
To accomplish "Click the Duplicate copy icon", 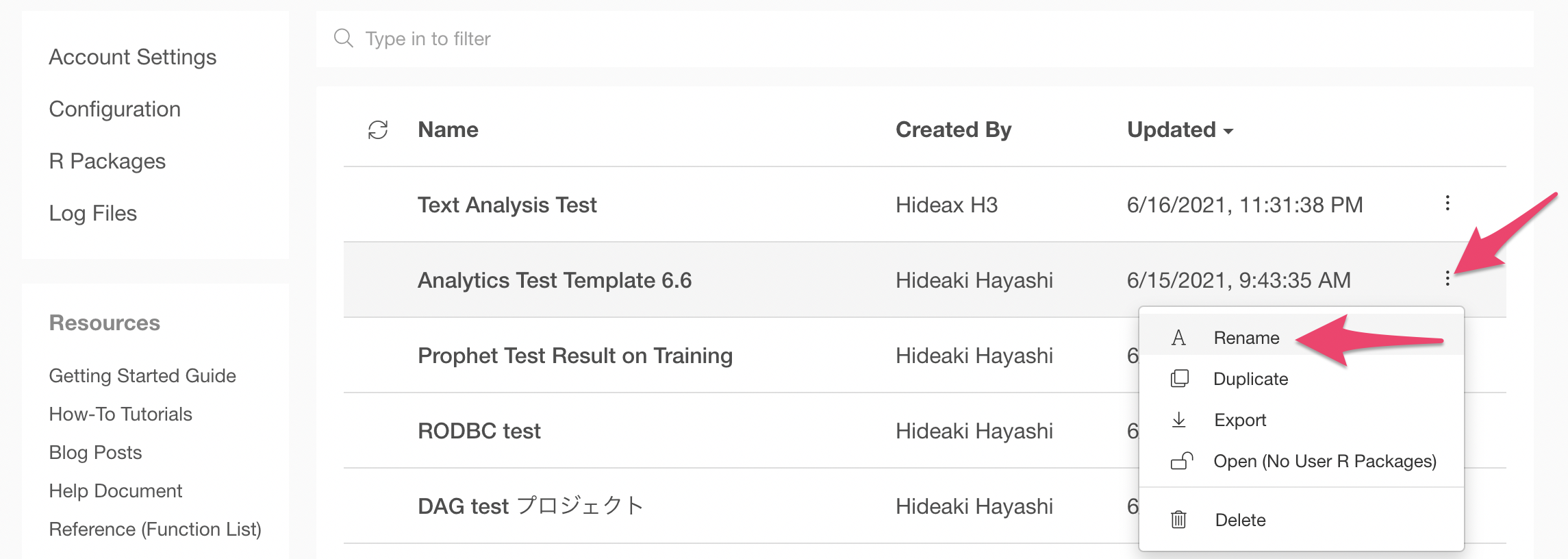I will point(1179,379).
